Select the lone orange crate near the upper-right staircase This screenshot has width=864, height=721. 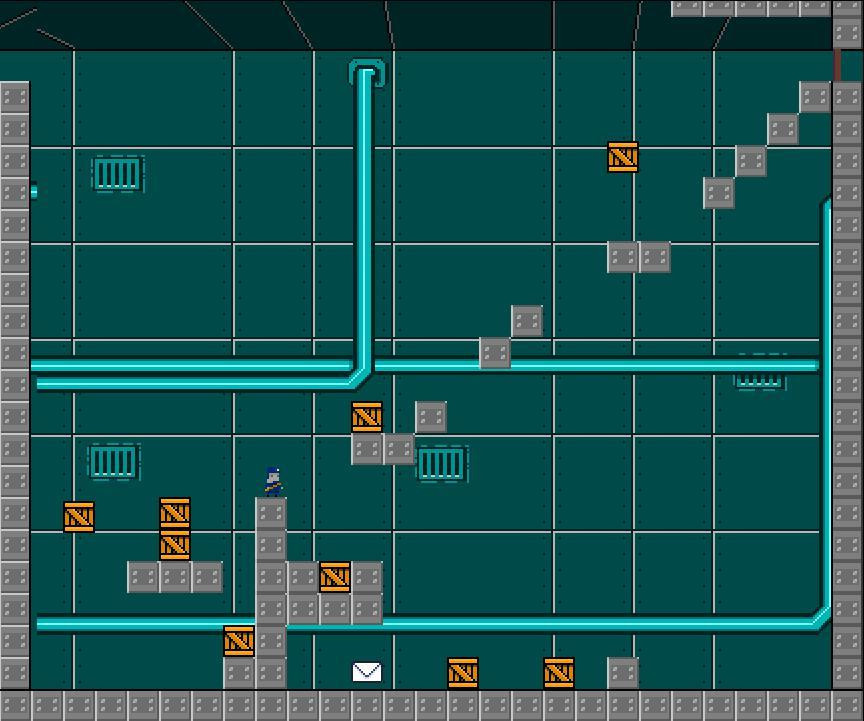[x=623, y=157]
